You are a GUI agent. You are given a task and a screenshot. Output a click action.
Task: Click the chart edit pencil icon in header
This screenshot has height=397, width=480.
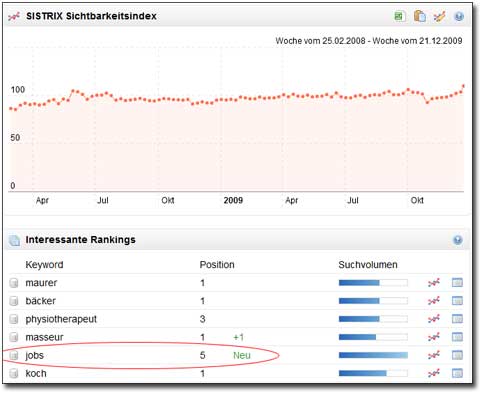click(x=439, y=16)
